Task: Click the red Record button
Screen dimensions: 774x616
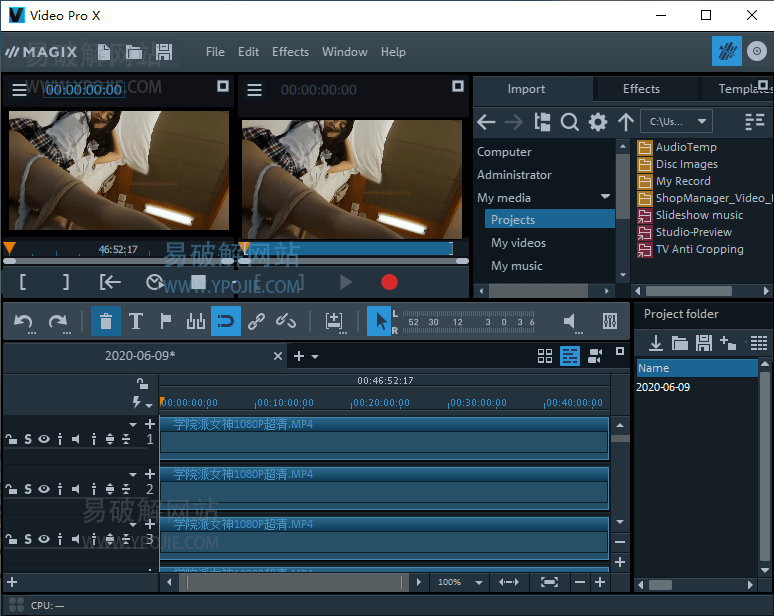Action: (x=389, y=282)
